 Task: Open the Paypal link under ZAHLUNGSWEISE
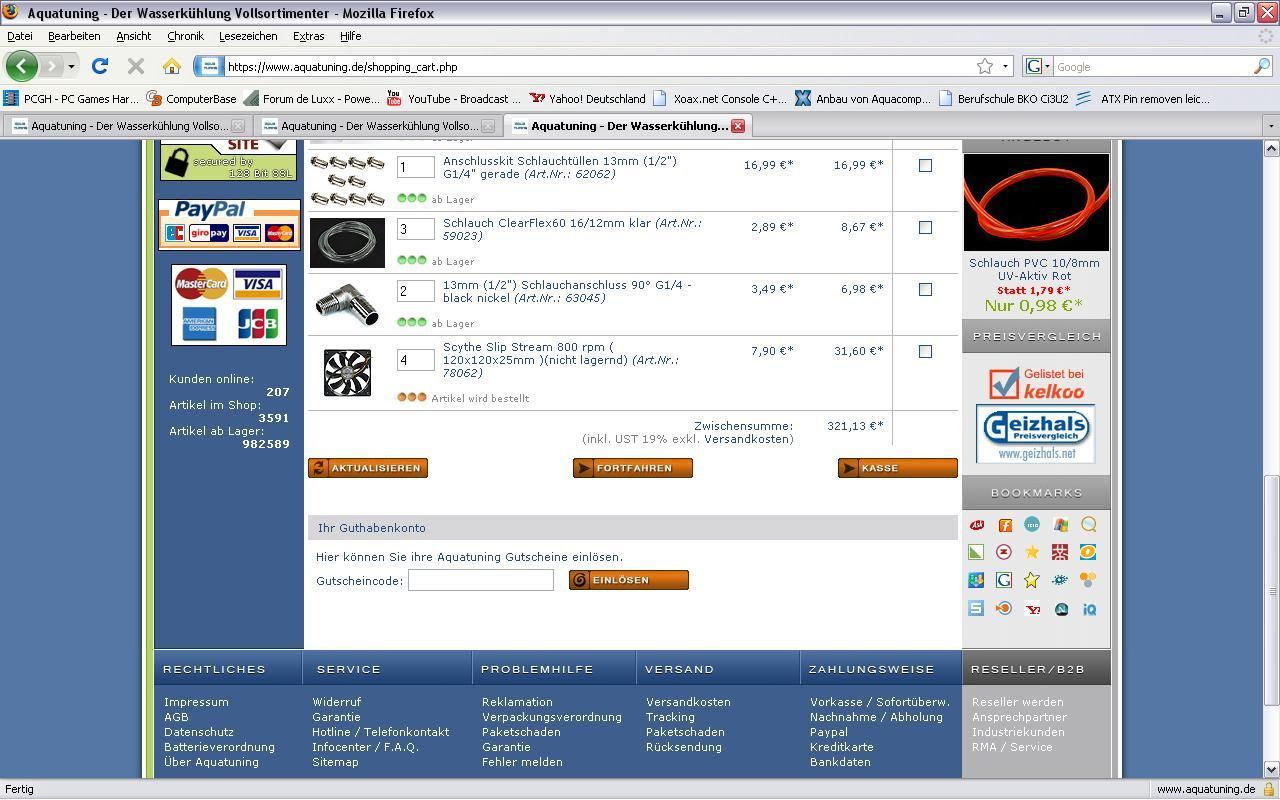coord(829,732)
